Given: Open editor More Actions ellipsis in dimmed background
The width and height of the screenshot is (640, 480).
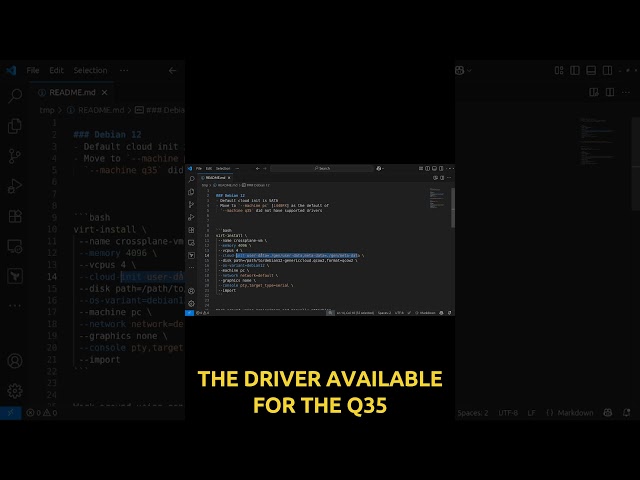Looking at the screenshot, I should (626, 92).
